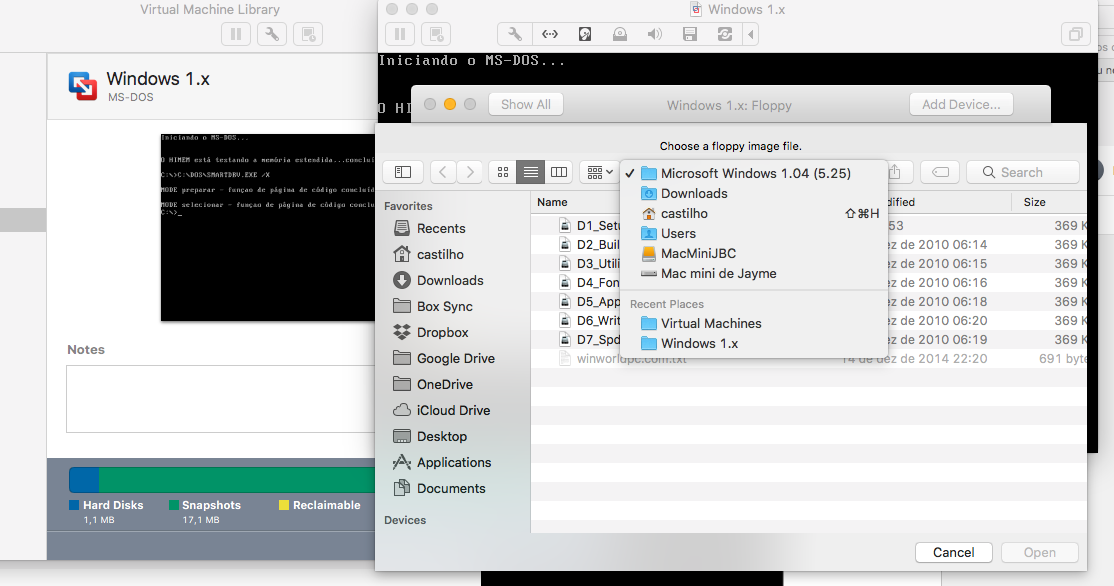
Task: Open the item arrangement dropdown
Action: (x=600, y=172)
